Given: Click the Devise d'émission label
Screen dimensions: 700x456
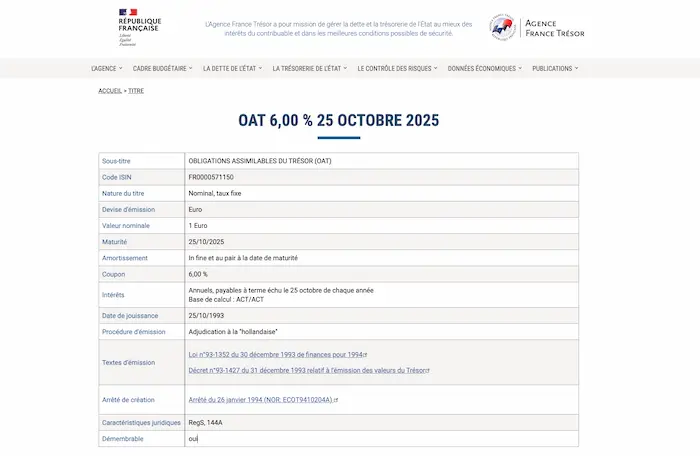Looking at the screenshot, I should tap(128, 209).
